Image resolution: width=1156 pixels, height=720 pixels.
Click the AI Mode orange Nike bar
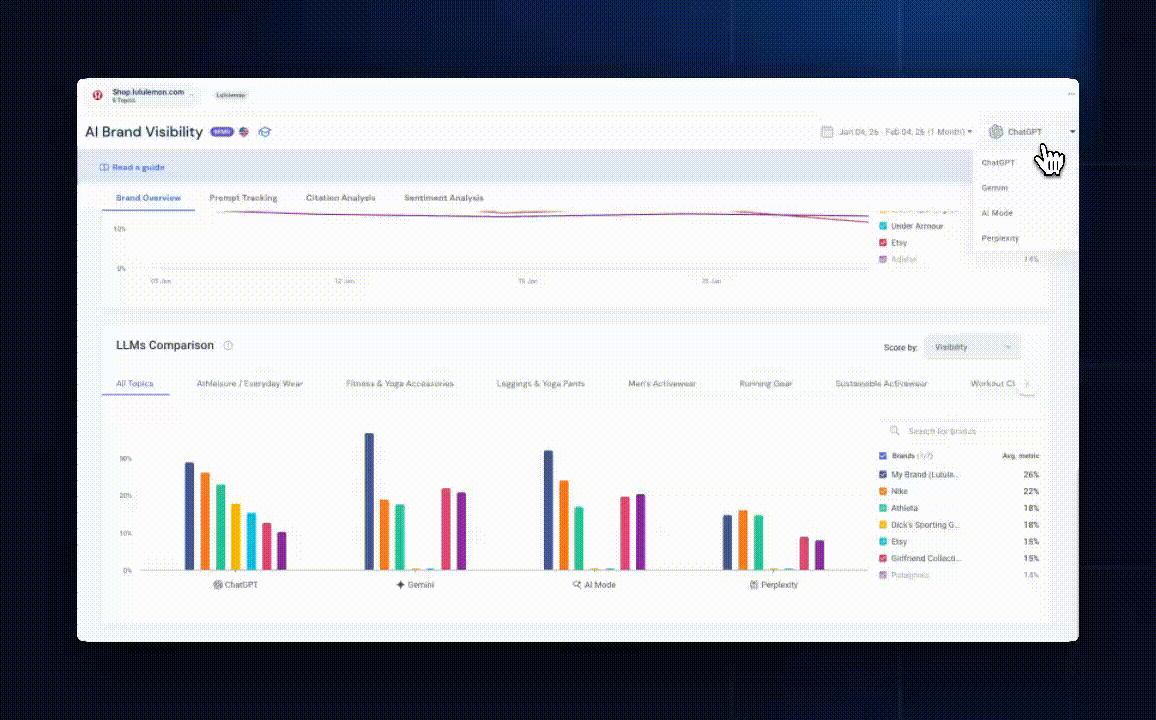point(564,525)
